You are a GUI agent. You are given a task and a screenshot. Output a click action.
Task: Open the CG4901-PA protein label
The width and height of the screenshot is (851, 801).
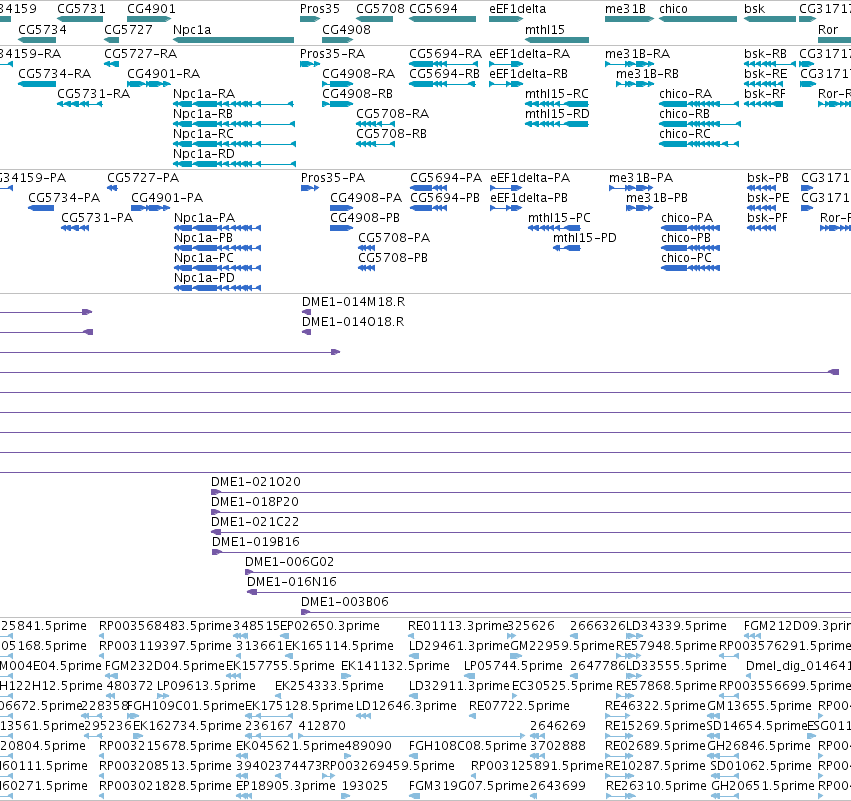[x=167, y=198]
